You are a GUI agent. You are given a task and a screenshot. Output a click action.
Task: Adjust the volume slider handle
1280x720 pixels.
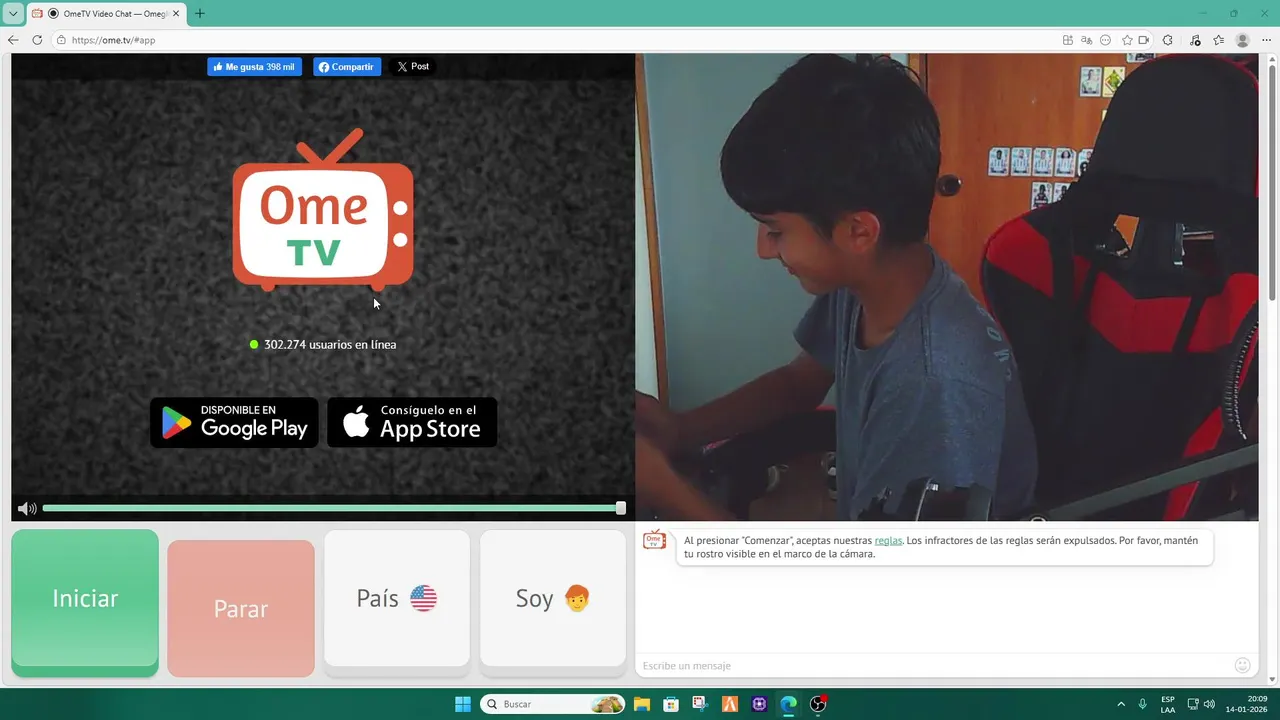[621, 508]
